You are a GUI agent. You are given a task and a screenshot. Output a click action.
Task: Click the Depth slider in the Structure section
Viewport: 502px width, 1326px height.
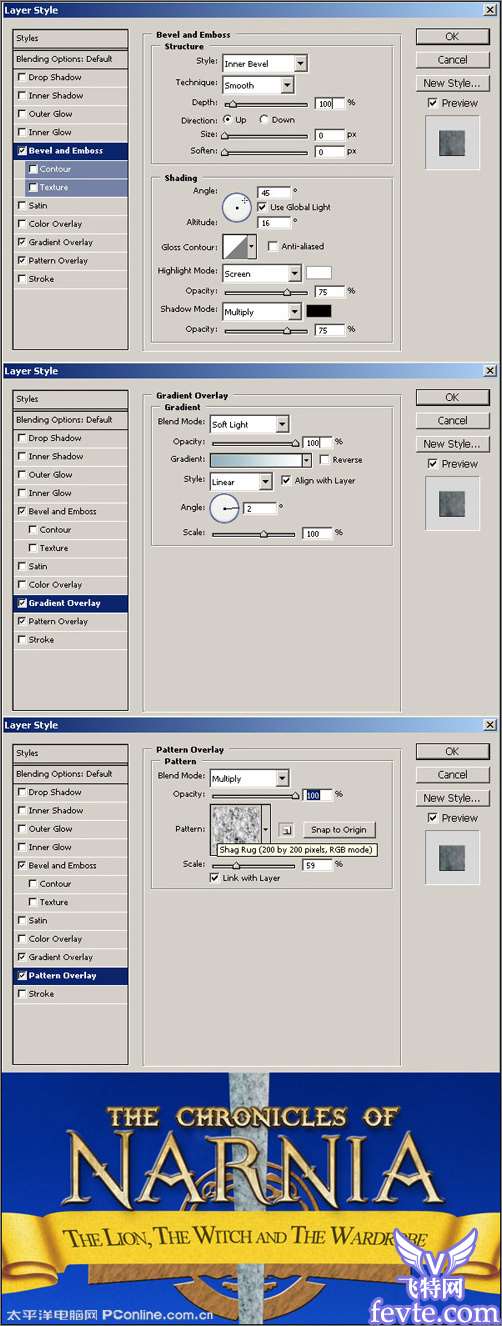coord(265,103)
